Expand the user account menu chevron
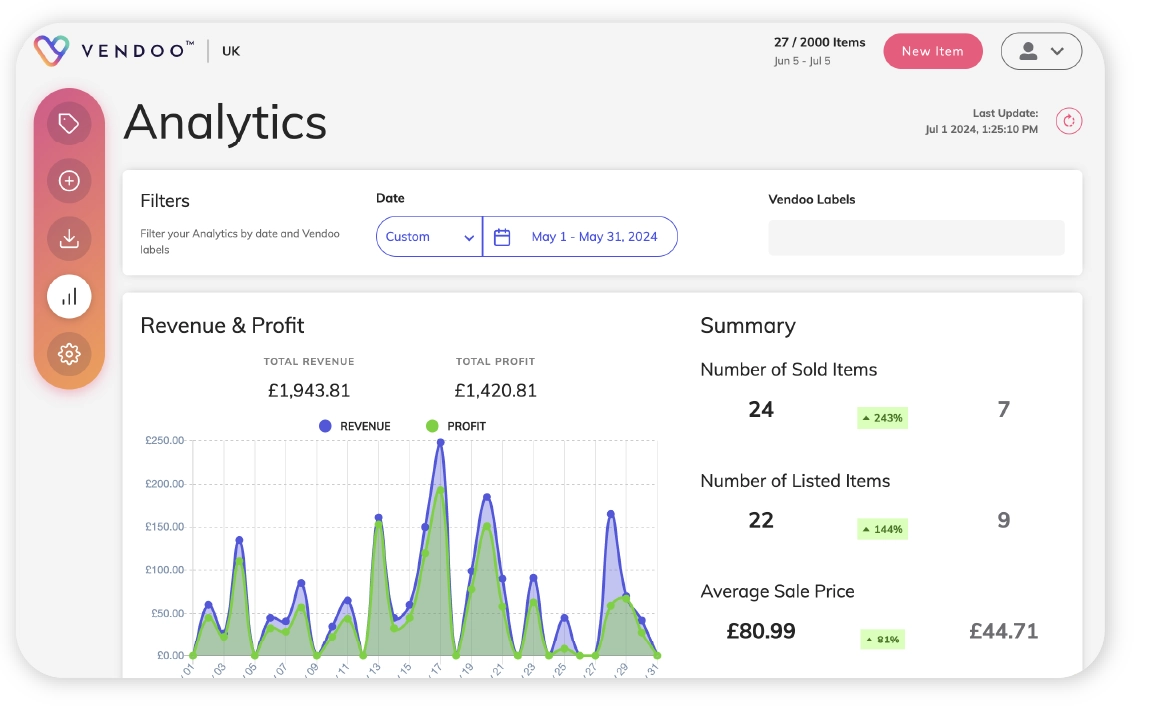 [1057, 51]
